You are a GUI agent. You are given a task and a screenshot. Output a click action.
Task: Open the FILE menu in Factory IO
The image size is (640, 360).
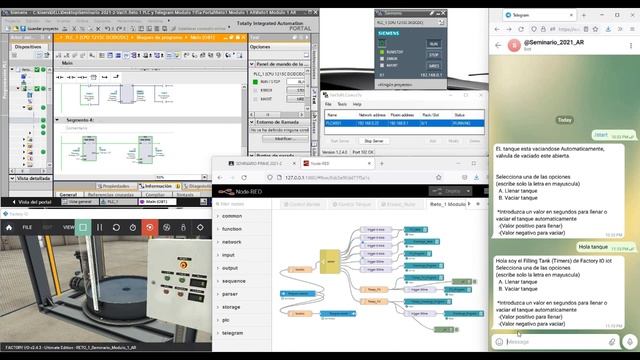tap(27, 227)
